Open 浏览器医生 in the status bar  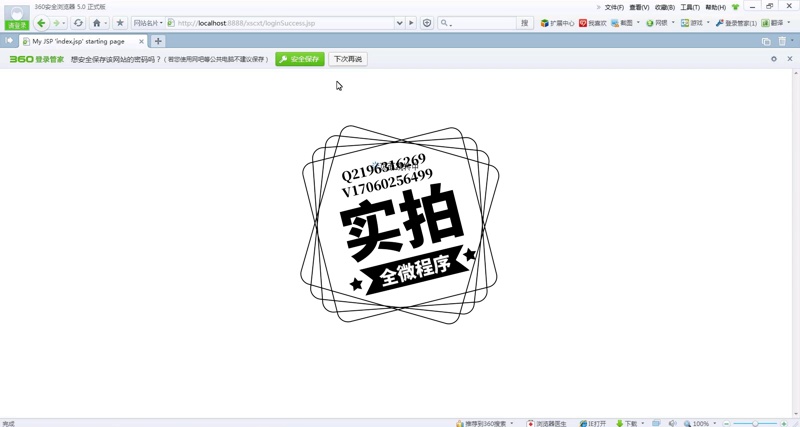[547, 423]
